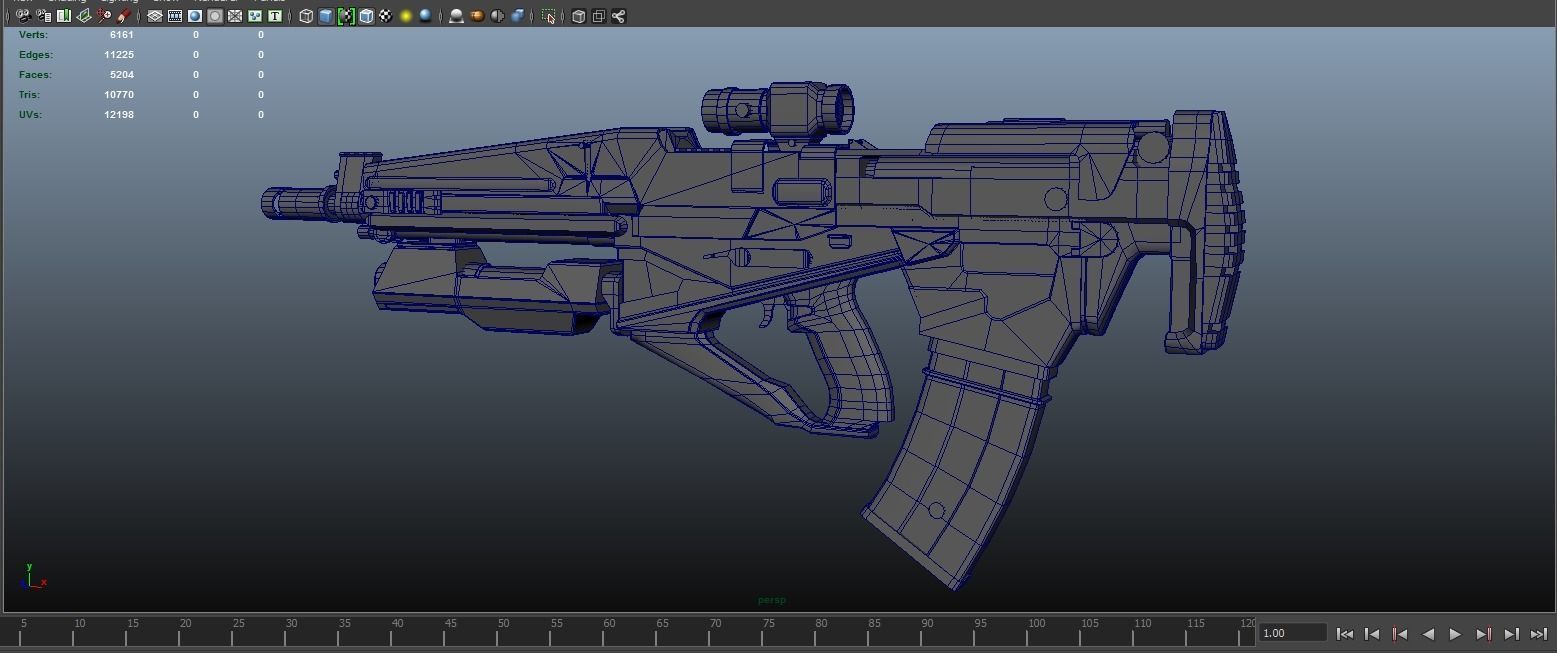Enable Screen Space Ambient Occlusion icon
Viewport: 1557px width, 653px height.
point(456,16)
